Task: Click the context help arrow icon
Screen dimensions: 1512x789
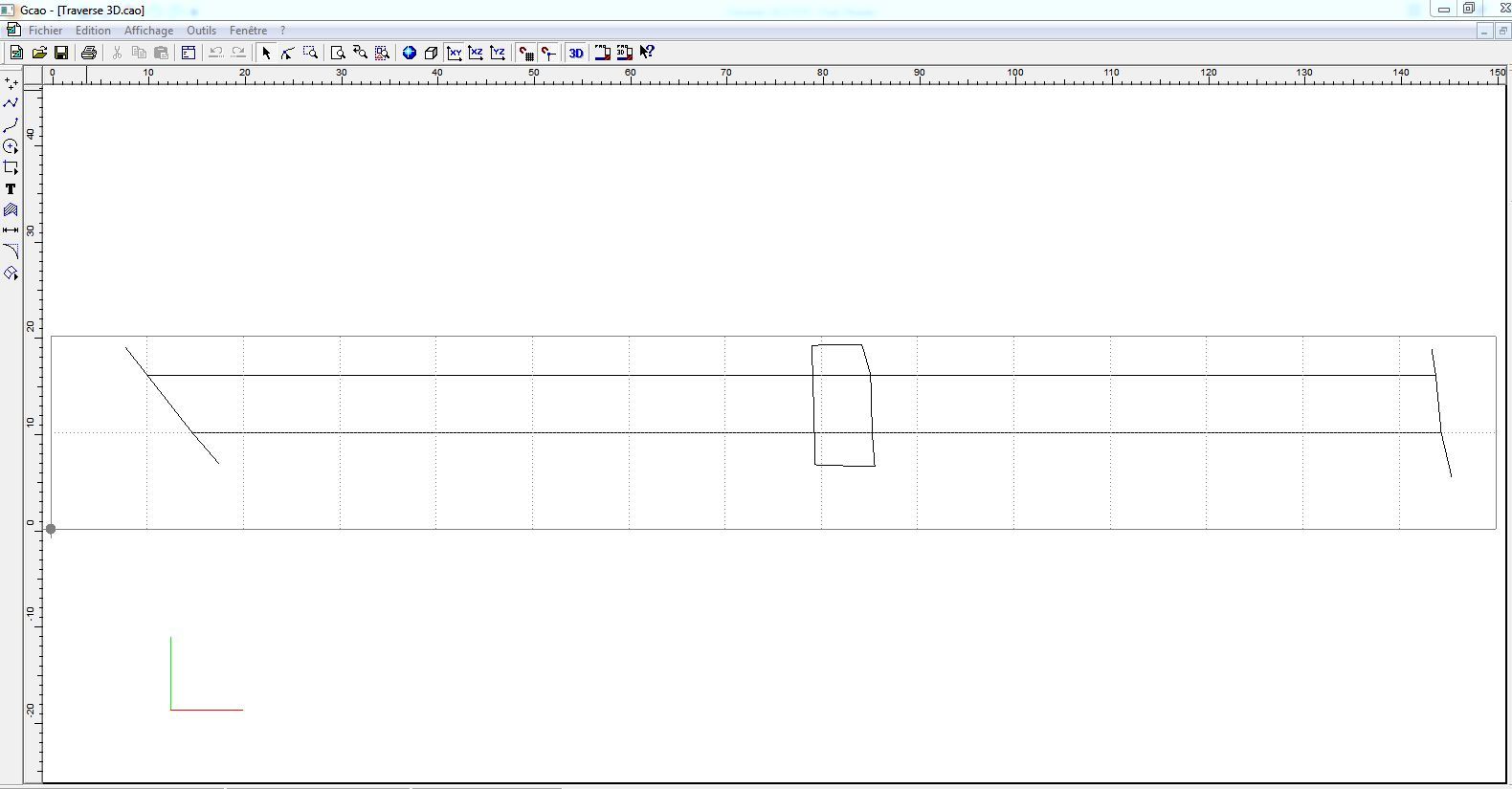Action: click(647, 53)
